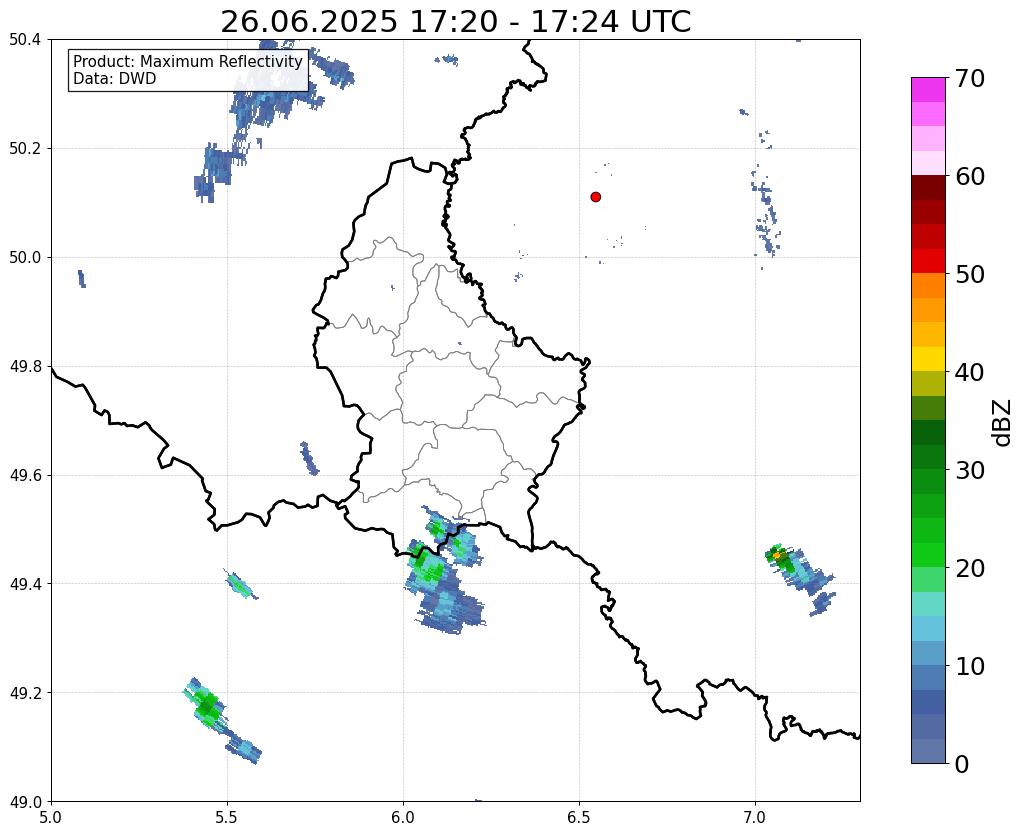
Task: Click the longitude label 5.5
Action: 227,817
